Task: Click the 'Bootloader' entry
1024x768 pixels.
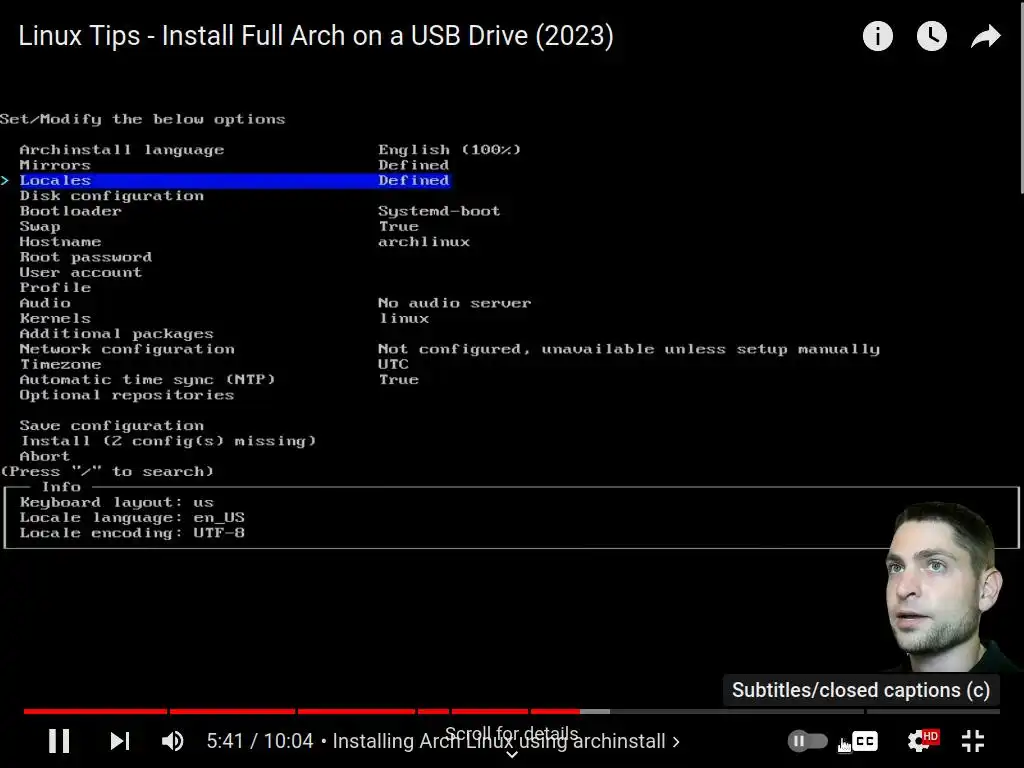Action: [x=71, y=211]
